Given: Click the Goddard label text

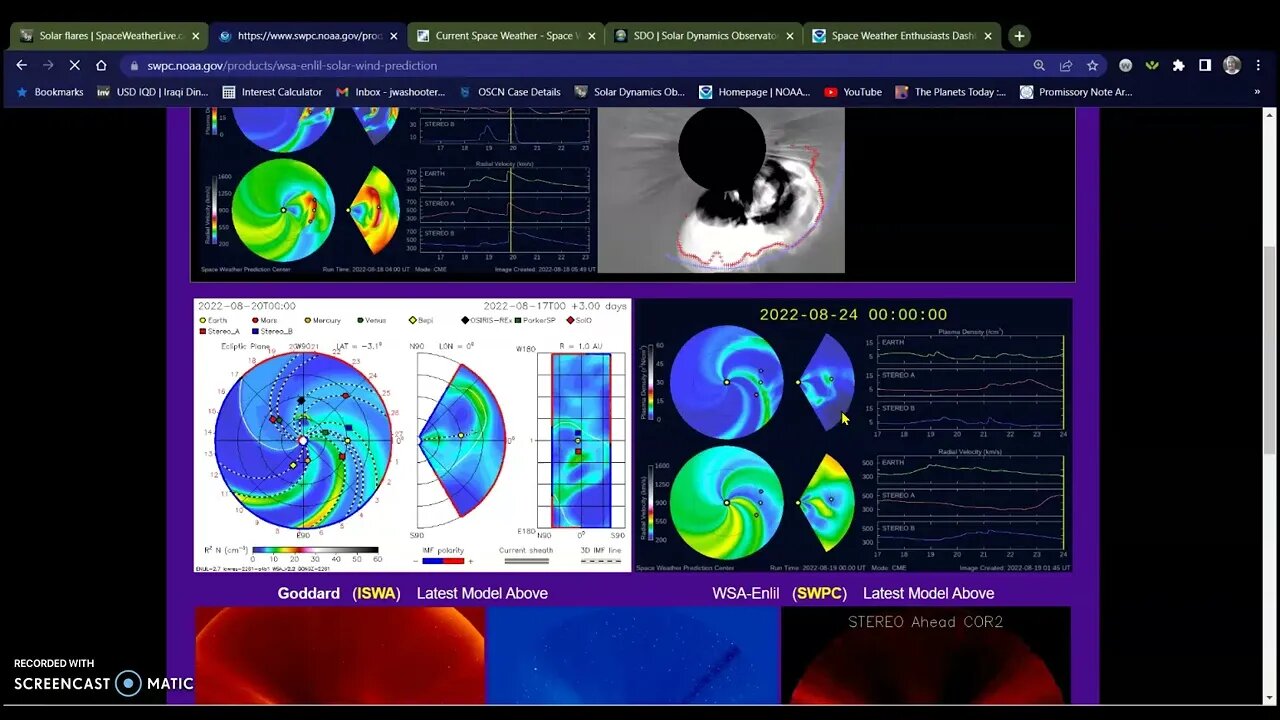Looking at the screenshot, I should tap(309, 593).
